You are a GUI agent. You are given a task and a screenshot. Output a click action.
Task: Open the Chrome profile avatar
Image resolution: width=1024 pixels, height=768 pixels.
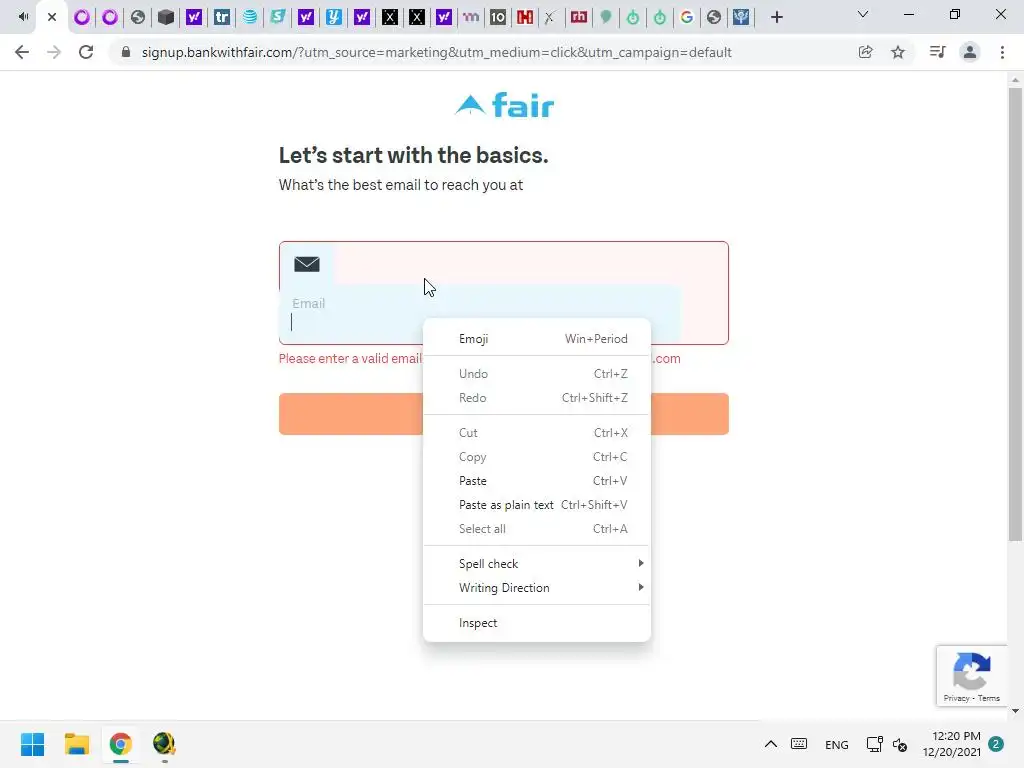(x=970, y=52)
